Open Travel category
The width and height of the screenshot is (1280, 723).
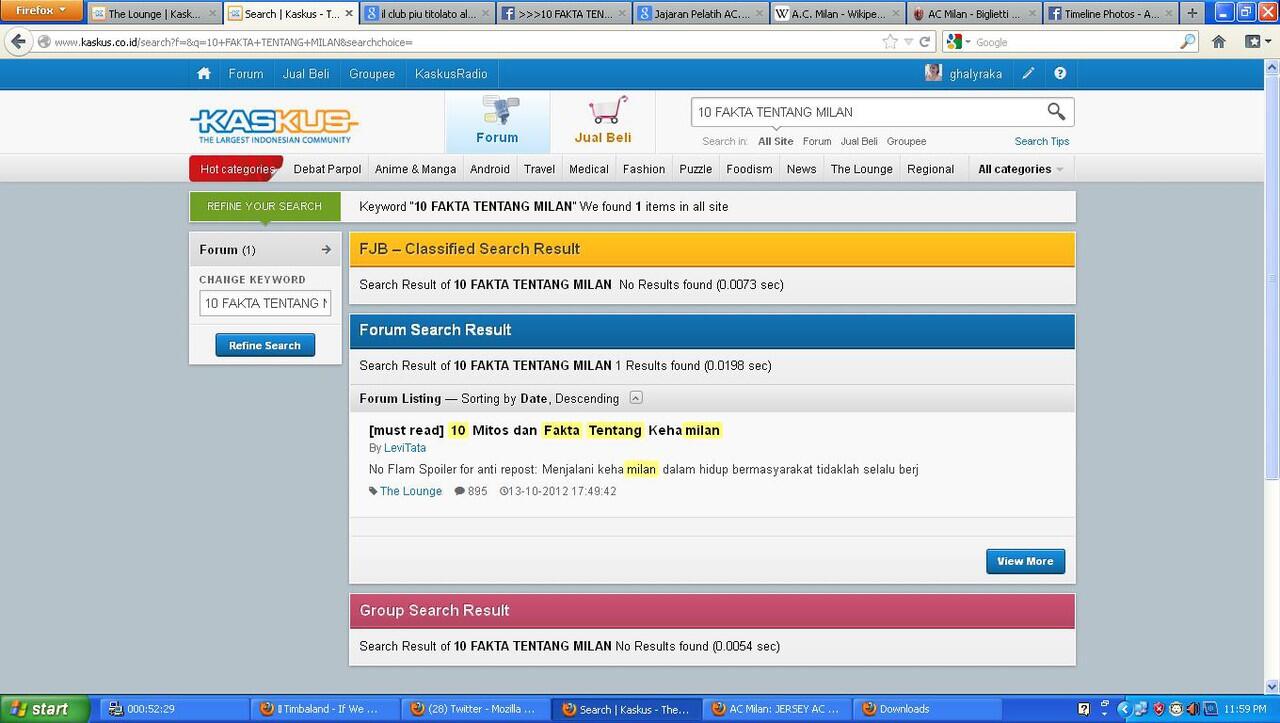[x=539, y=169]
